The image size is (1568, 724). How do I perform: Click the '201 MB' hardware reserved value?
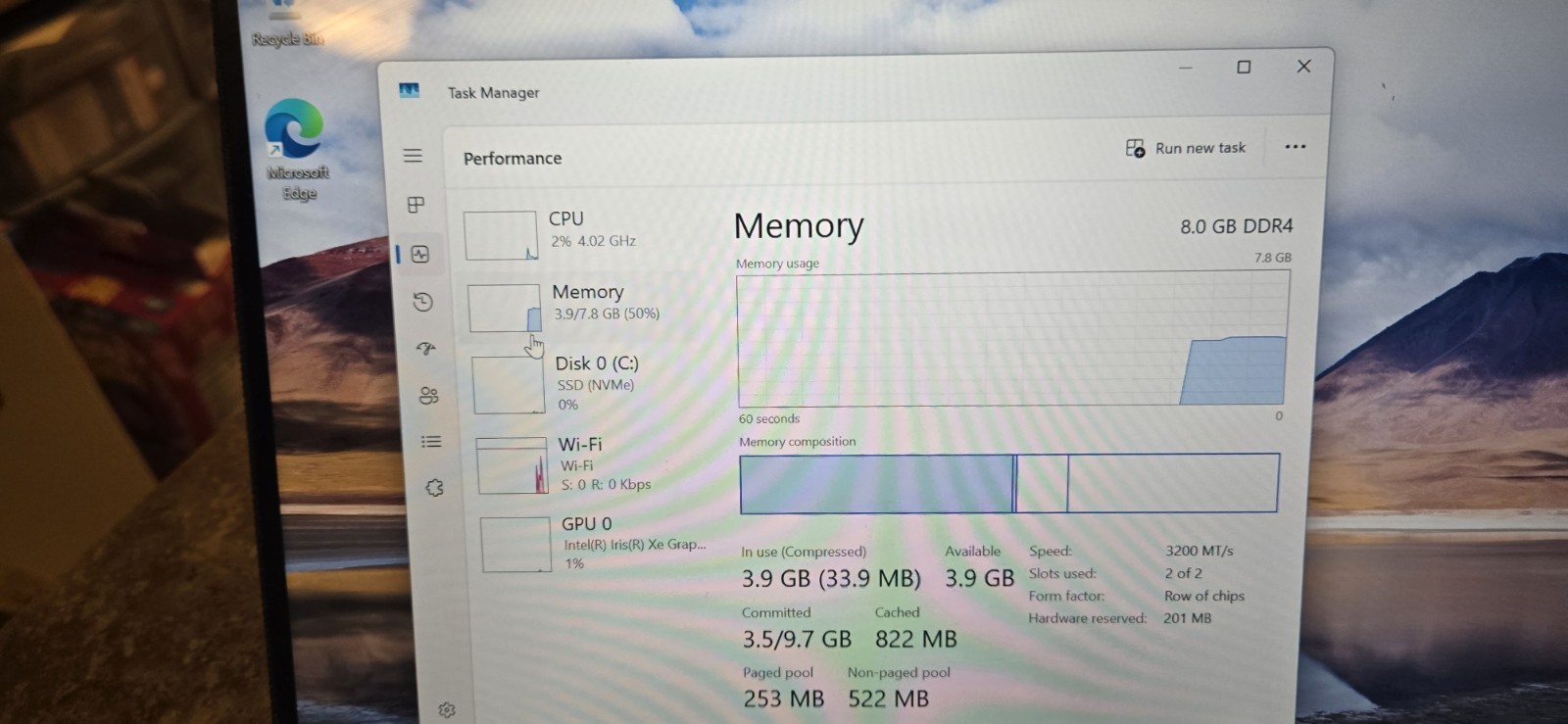tap(1187, 618)
